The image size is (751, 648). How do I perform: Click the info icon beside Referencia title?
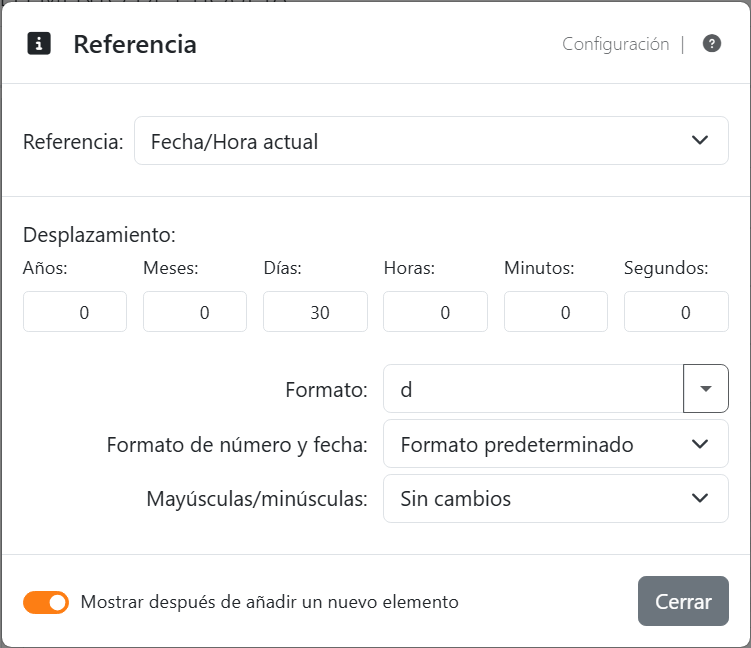tap(39, 44)
